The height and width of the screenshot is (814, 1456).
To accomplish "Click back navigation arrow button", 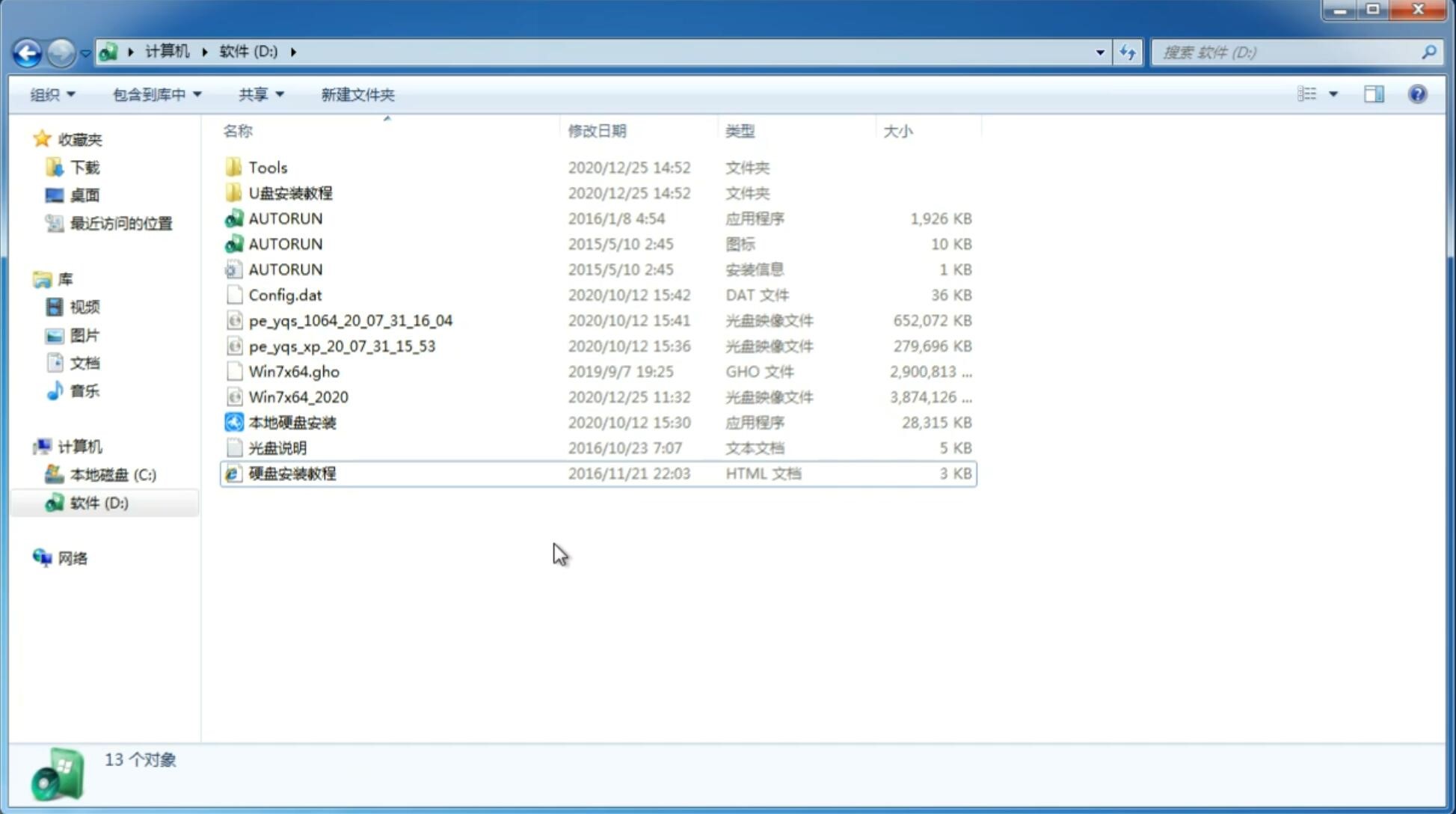I will (x=27, y=51).
